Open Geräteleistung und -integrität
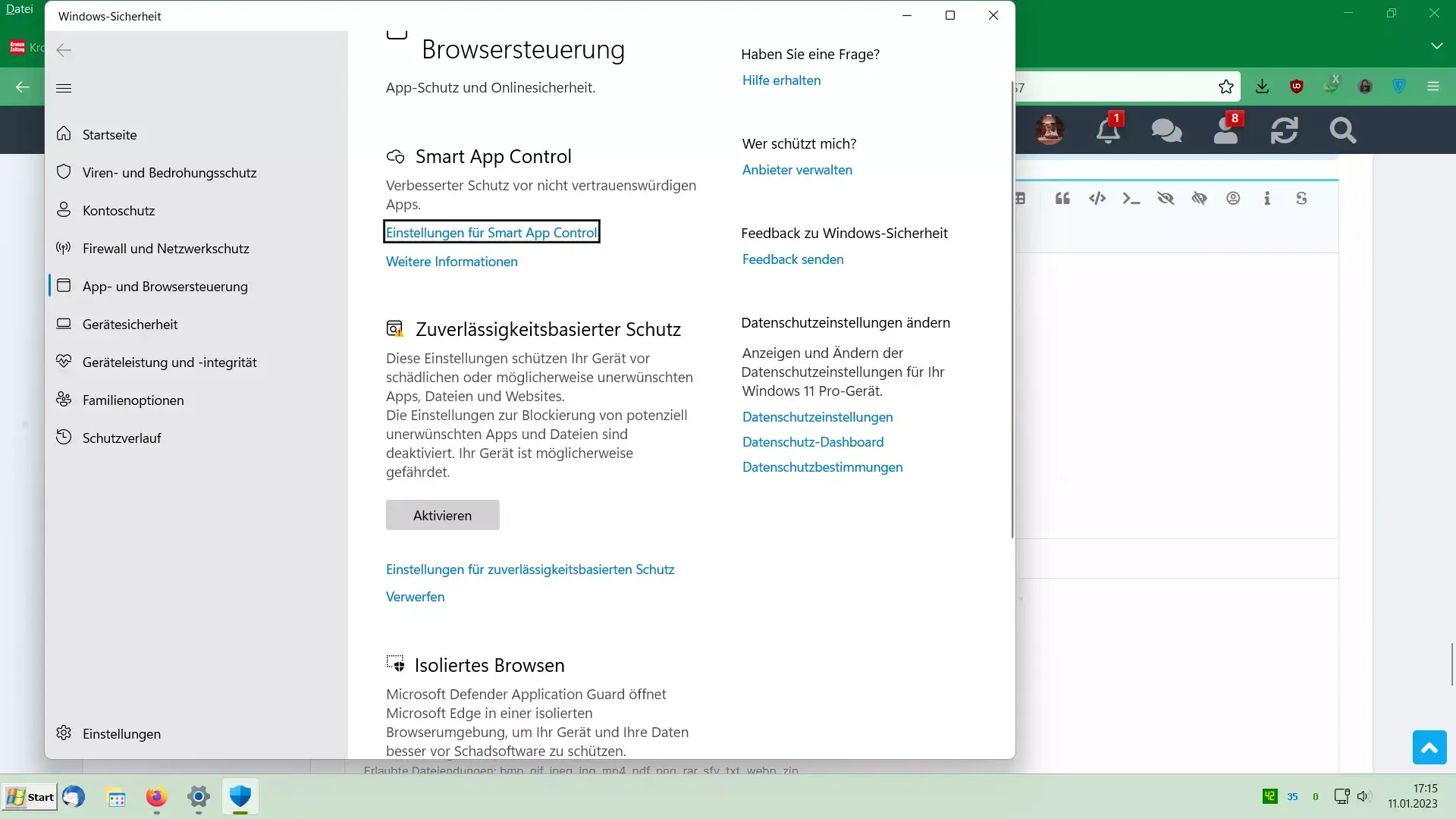Viewport: 1456px width, 819px height. coord(169,362)
